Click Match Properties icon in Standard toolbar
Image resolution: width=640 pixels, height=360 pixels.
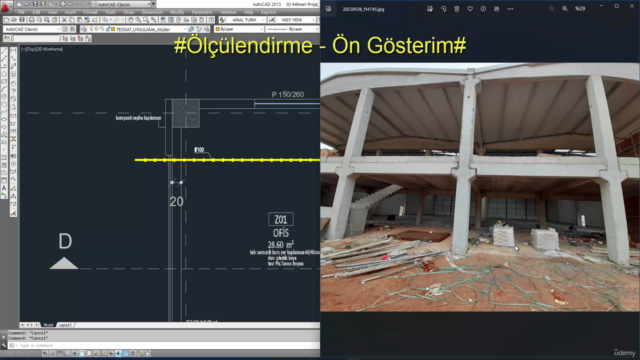(87, 20)
